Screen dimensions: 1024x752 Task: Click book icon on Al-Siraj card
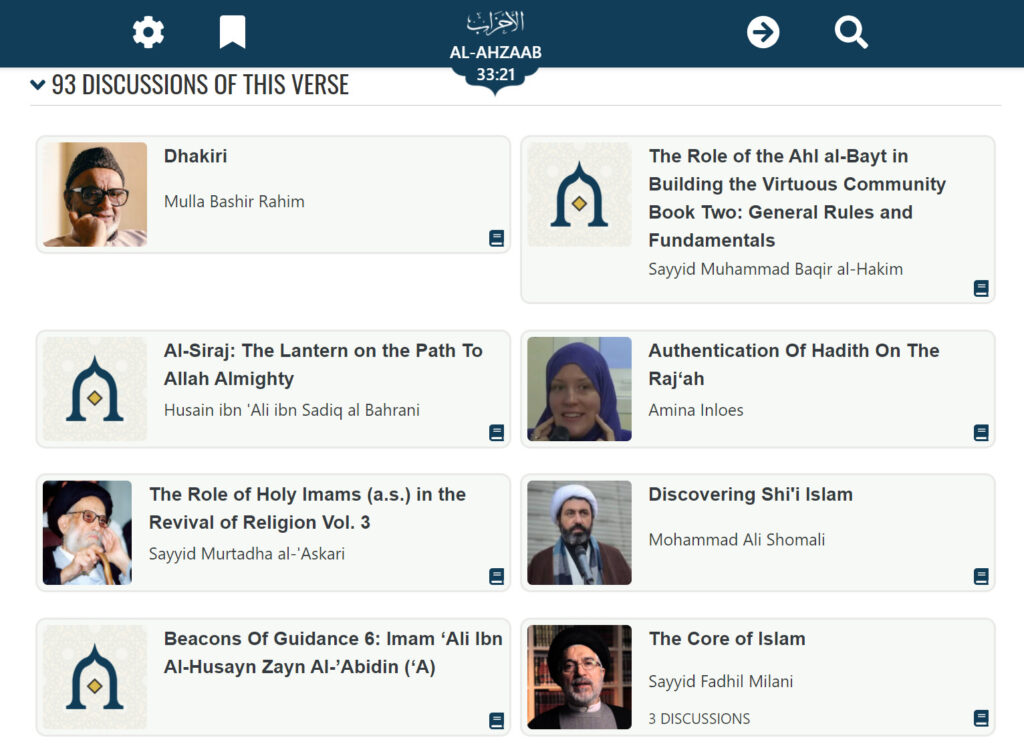(x=496, y=433)
